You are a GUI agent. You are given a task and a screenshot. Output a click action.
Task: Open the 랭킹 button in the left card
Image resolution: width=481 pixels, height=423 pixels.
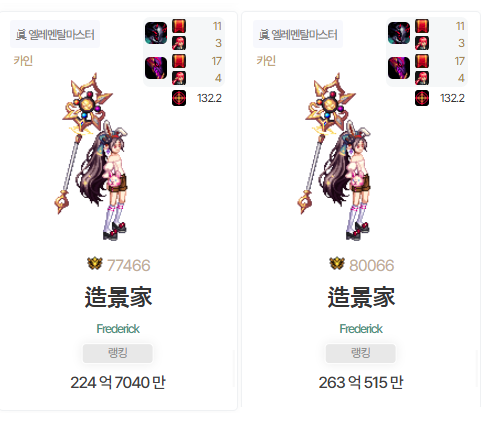(118, 353)
